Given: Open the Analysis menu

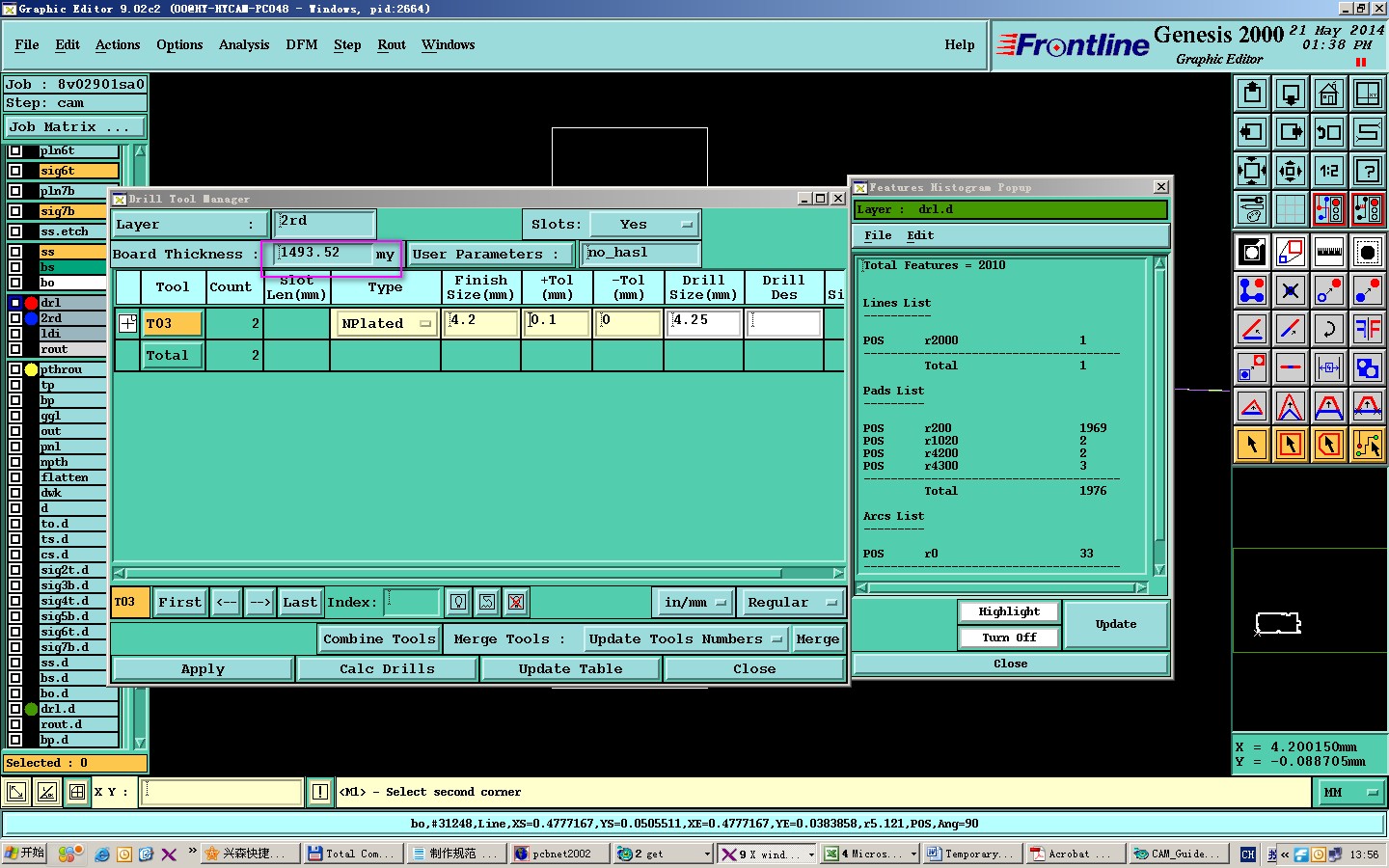Looking at the screenshot, I should tap(244, 44).
